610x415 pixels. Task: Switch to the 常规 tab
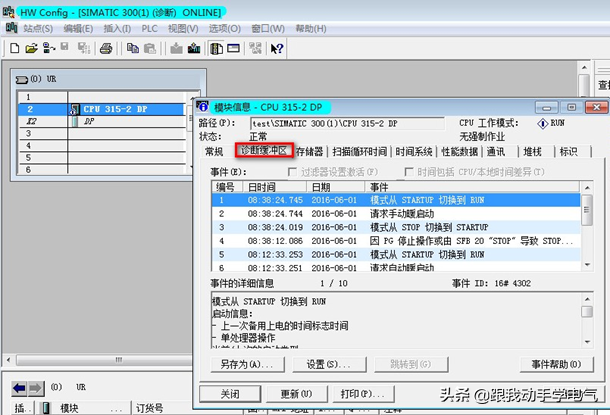click(x=214, y=151)
